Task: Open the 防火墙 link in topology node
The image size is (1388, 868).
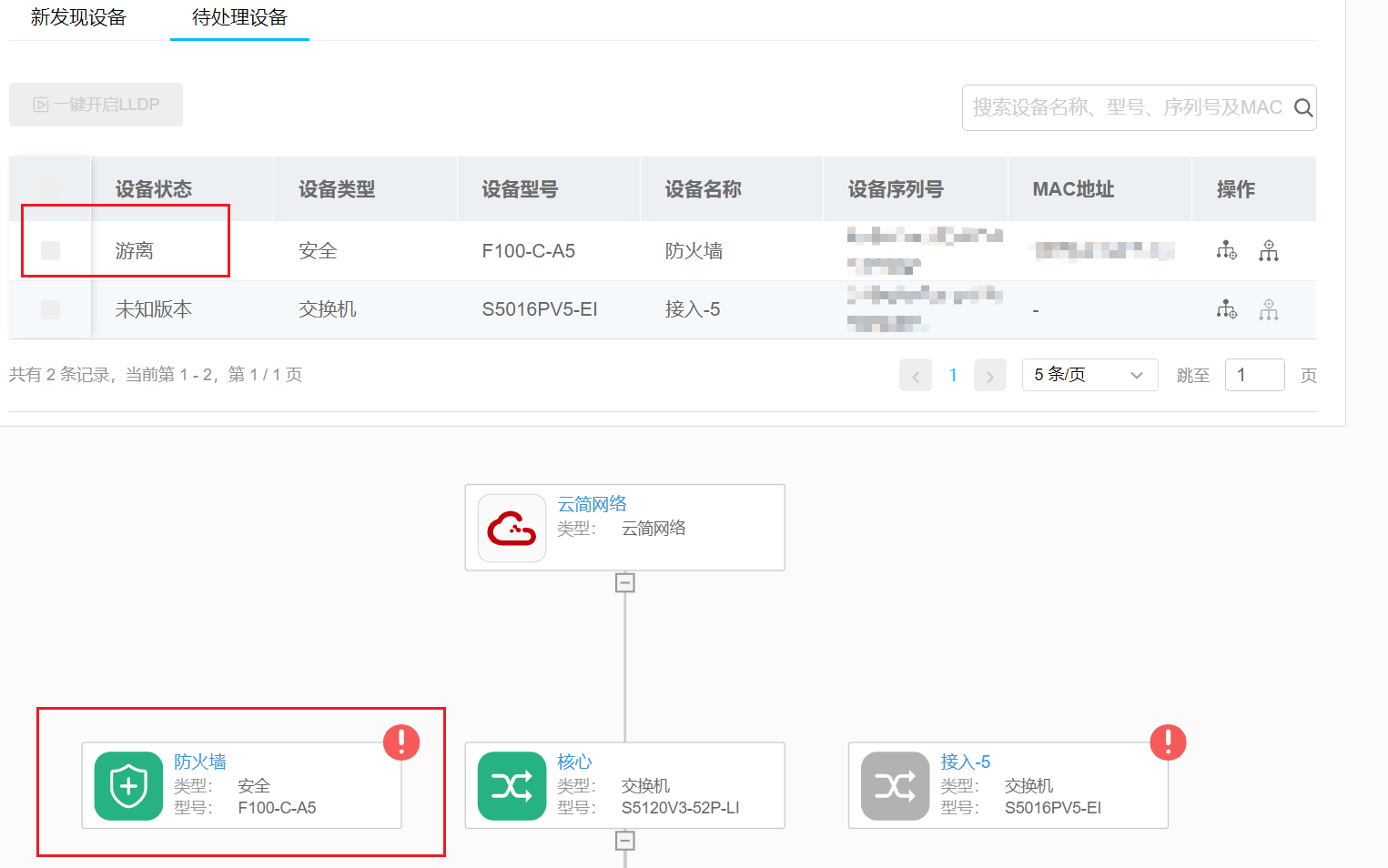Action: pos(200,762)
